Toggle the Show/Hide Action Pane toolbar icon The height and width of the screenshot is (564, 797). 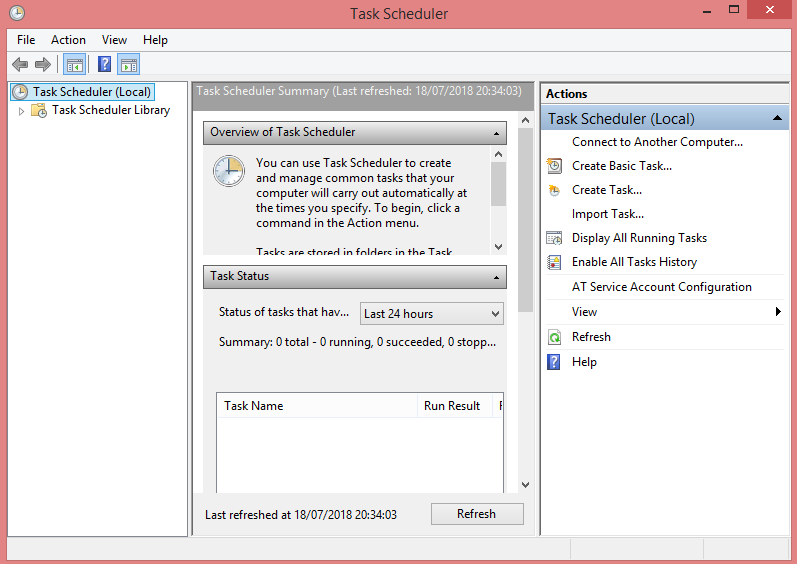(129, 65)
